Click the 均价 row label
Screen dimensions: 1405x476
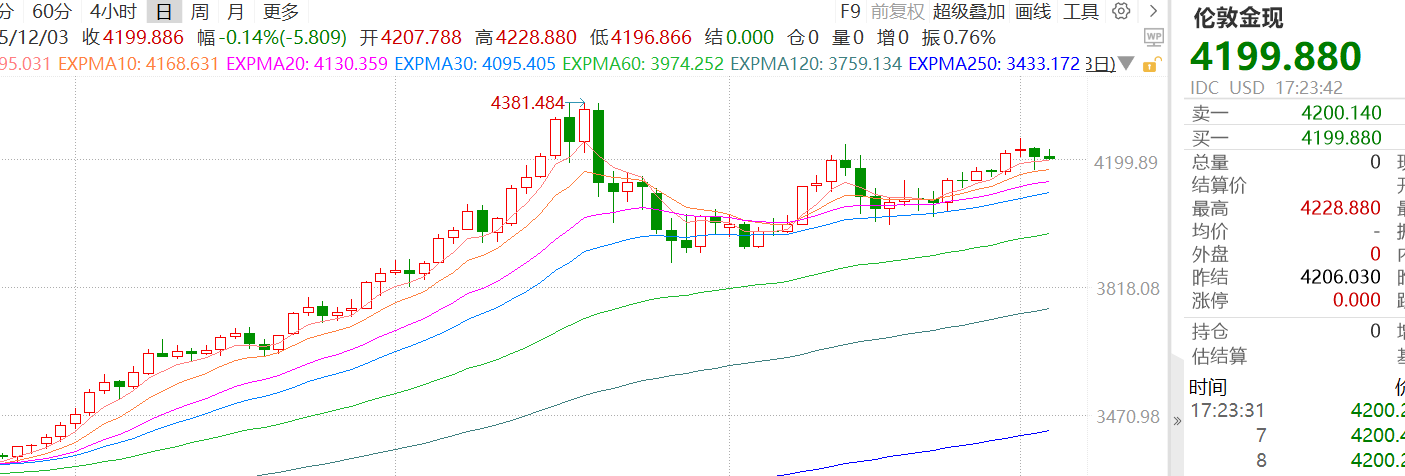(1211, 231)
